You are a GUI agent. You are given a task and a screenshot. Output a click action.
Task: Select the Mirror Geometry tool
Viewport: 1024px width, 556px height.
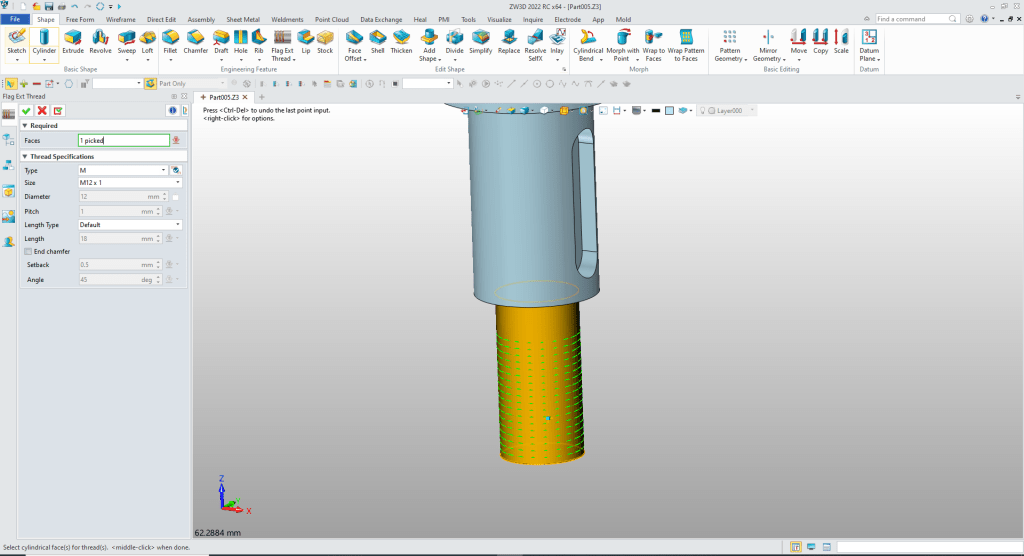click(768, 41)
